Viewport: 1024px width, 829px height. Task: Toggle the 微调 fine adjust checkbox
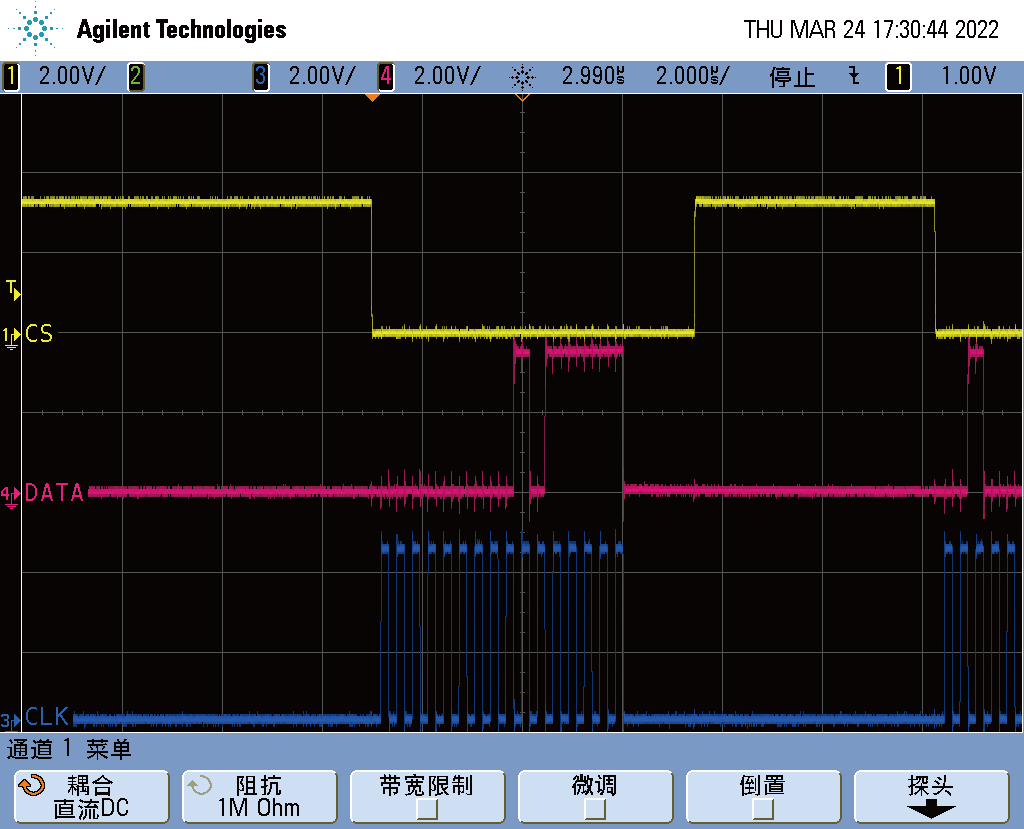tap(595, 808)
